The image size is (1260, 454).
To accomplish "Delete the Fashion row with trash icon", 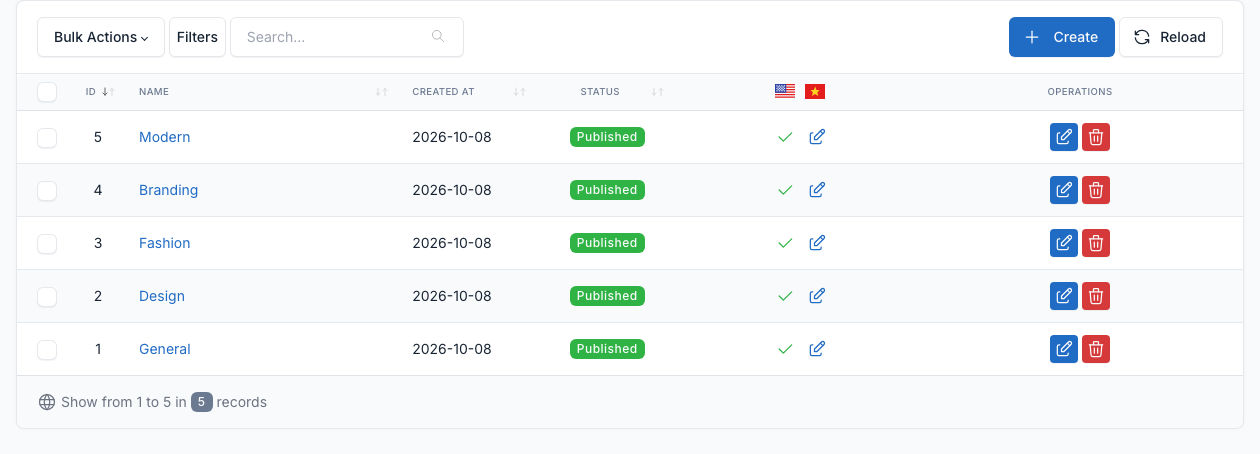I will point(1096,243).
